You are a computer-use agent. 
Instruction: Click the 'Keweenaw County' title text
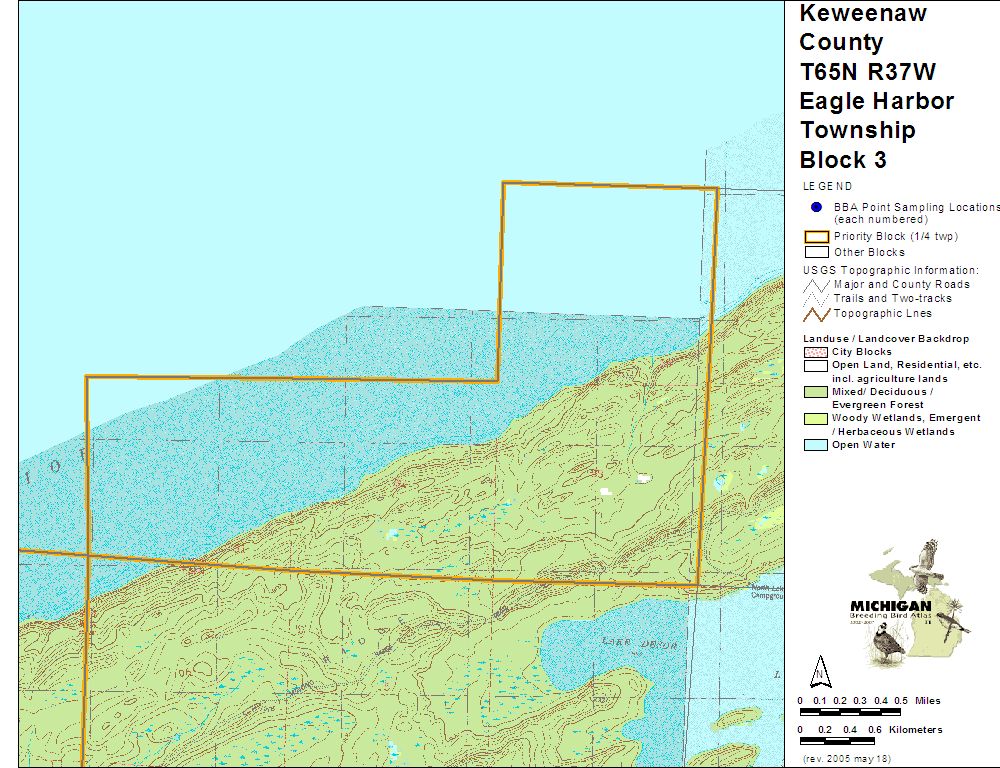tap(863, 28)
